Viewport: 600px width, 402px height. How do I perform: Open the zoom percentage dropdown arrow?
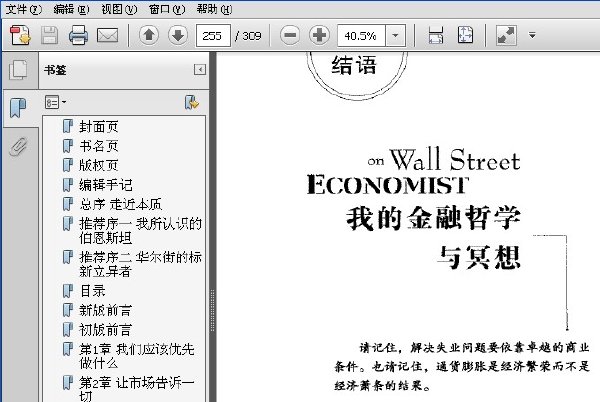tap(395, 36)
